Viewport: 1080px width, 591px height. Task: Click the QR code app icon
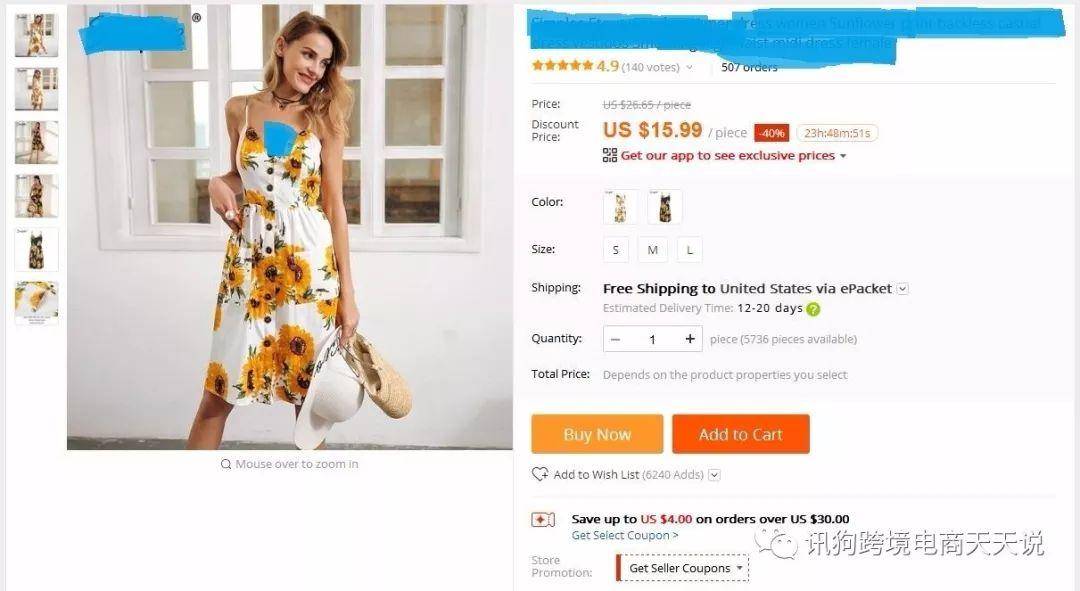tap(610, 155)
